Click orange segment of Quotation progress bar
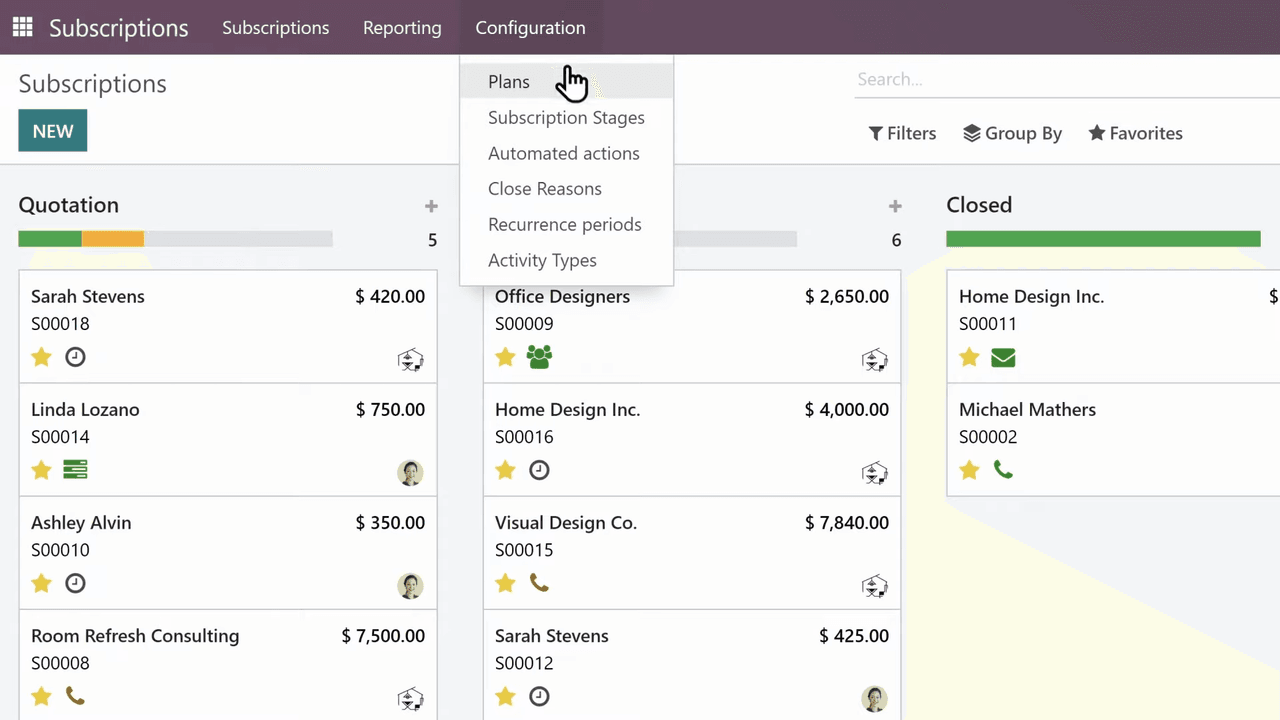The width and height of the screenshot is (1280, 720). 113,239
